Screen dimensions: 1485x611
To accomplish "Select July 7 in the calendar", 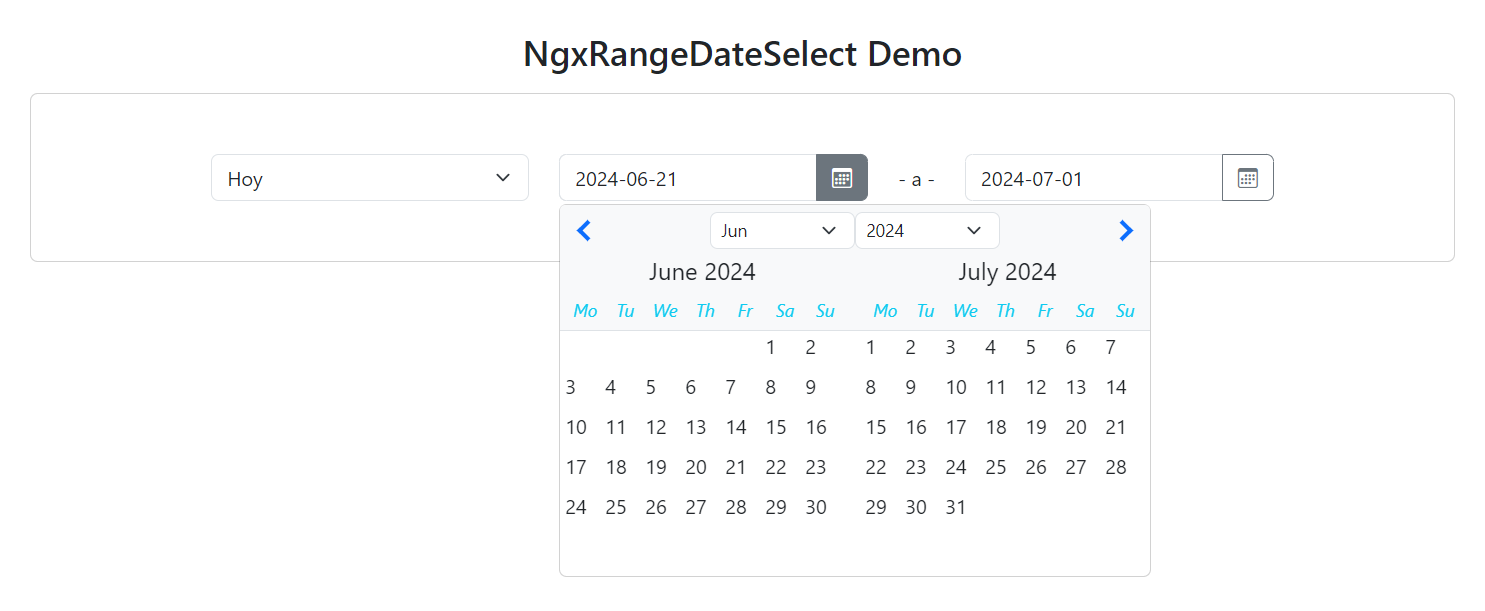I will (x=1111, y=348).
